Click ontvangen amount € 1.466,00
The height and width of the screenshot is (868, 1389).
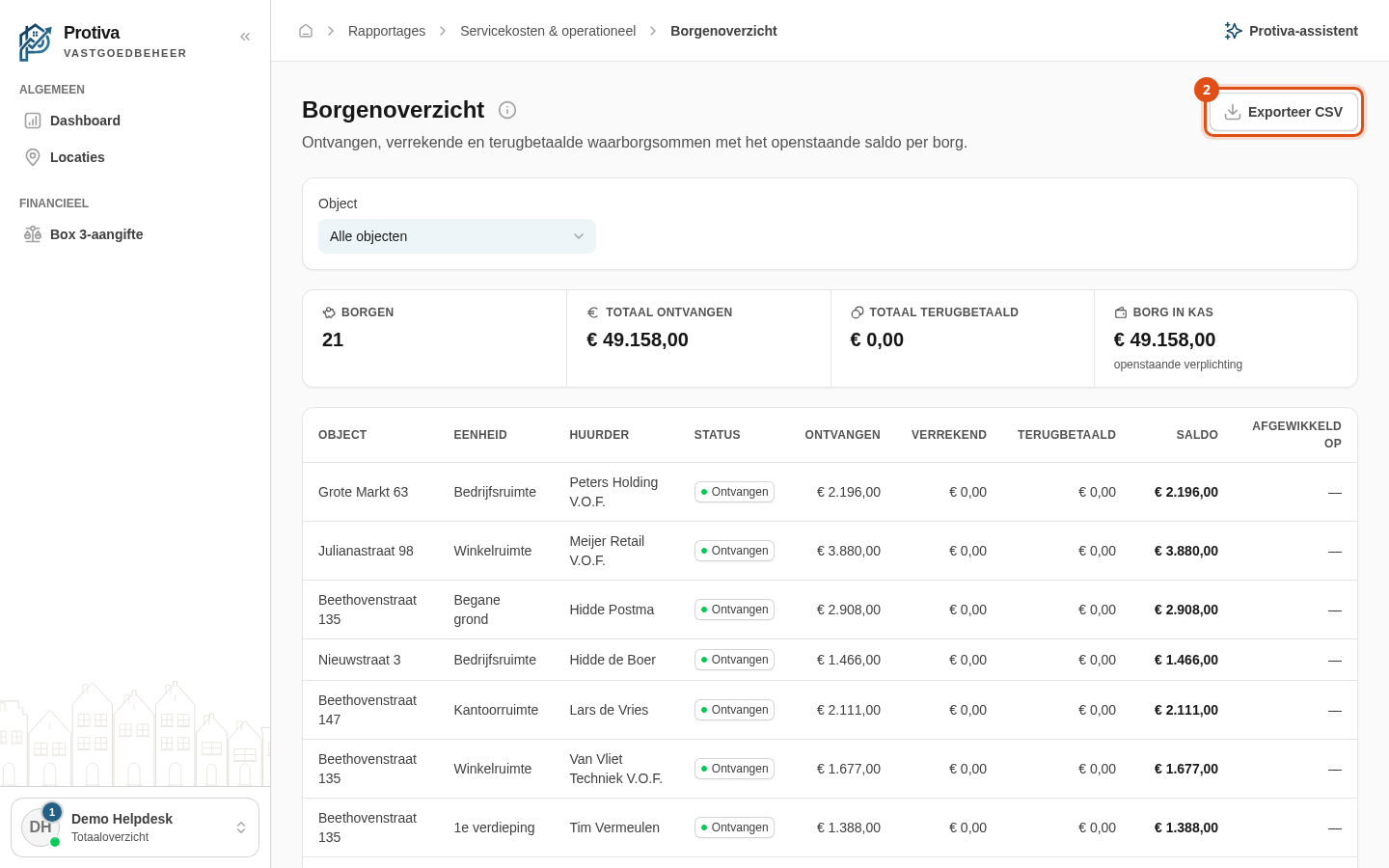(849, 660)
